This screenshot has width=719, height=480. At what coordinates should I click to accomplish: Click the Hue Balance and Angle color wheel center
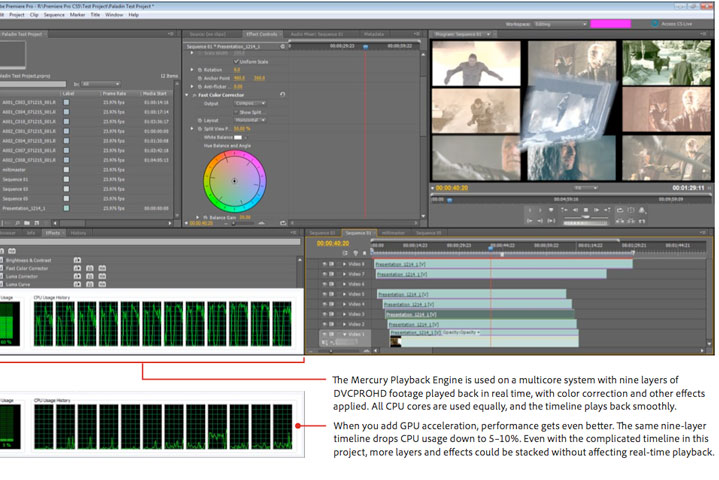pyautogui.click(x=234, y=181)
